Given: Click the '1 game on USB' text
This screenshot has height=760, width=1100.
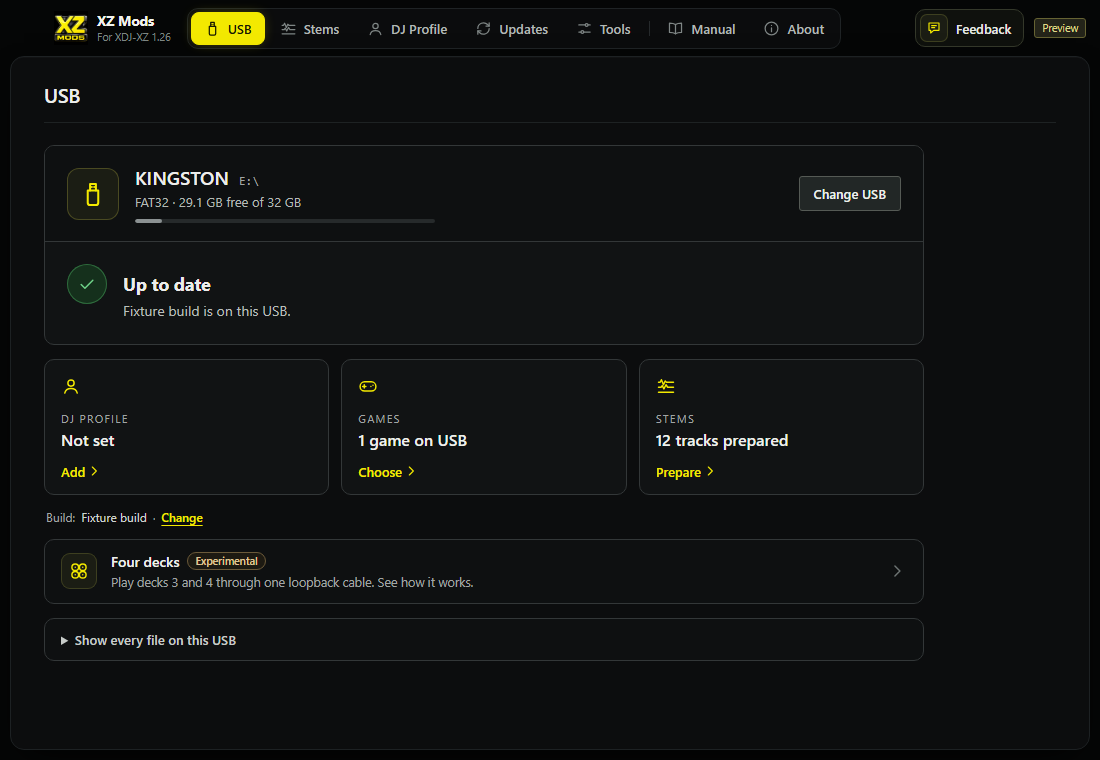Looking at the screenshot, I should [x=412, y=441].
